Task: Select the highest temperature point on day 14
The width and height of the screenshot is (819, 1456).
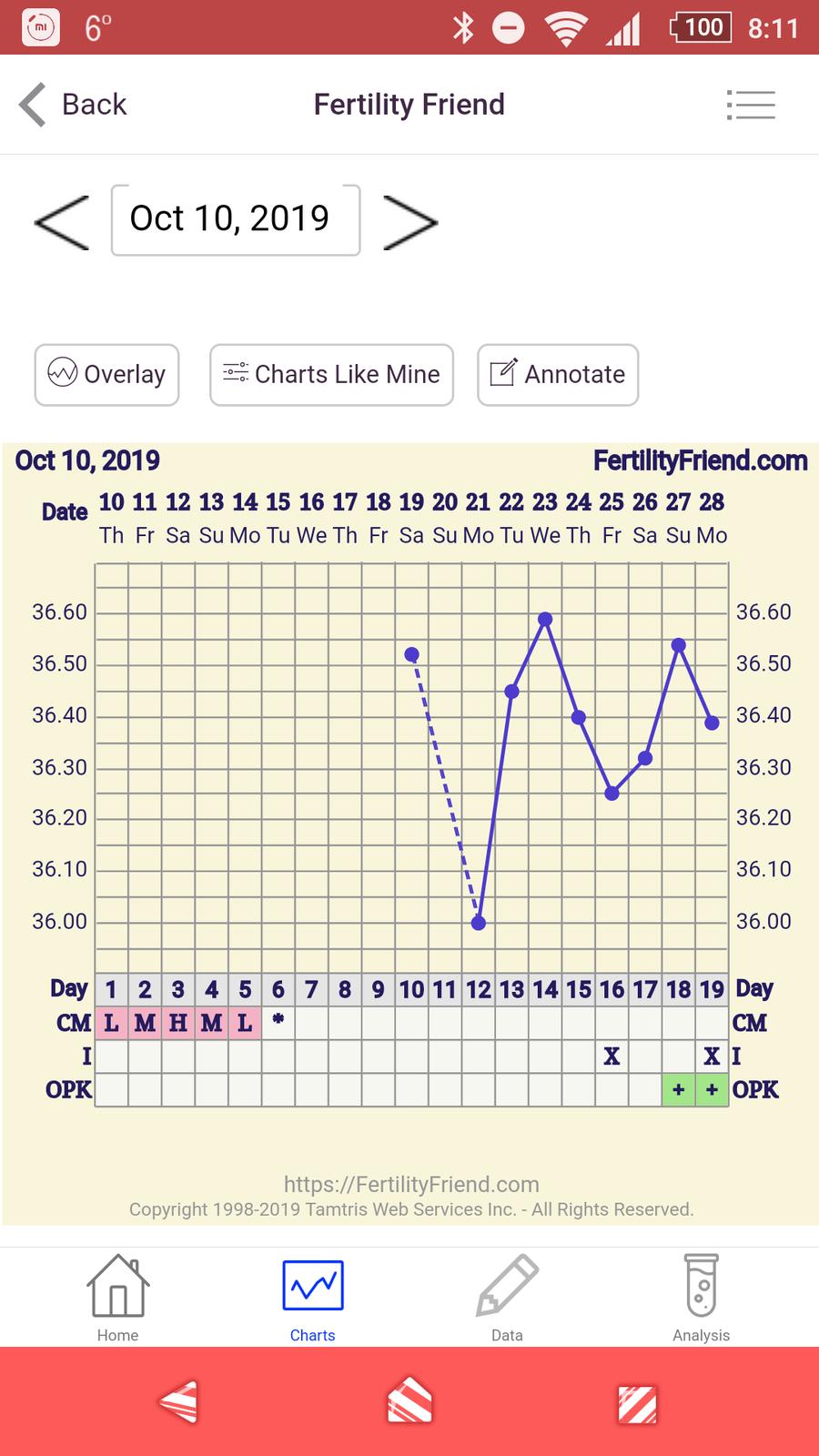Action: [545, 619]
